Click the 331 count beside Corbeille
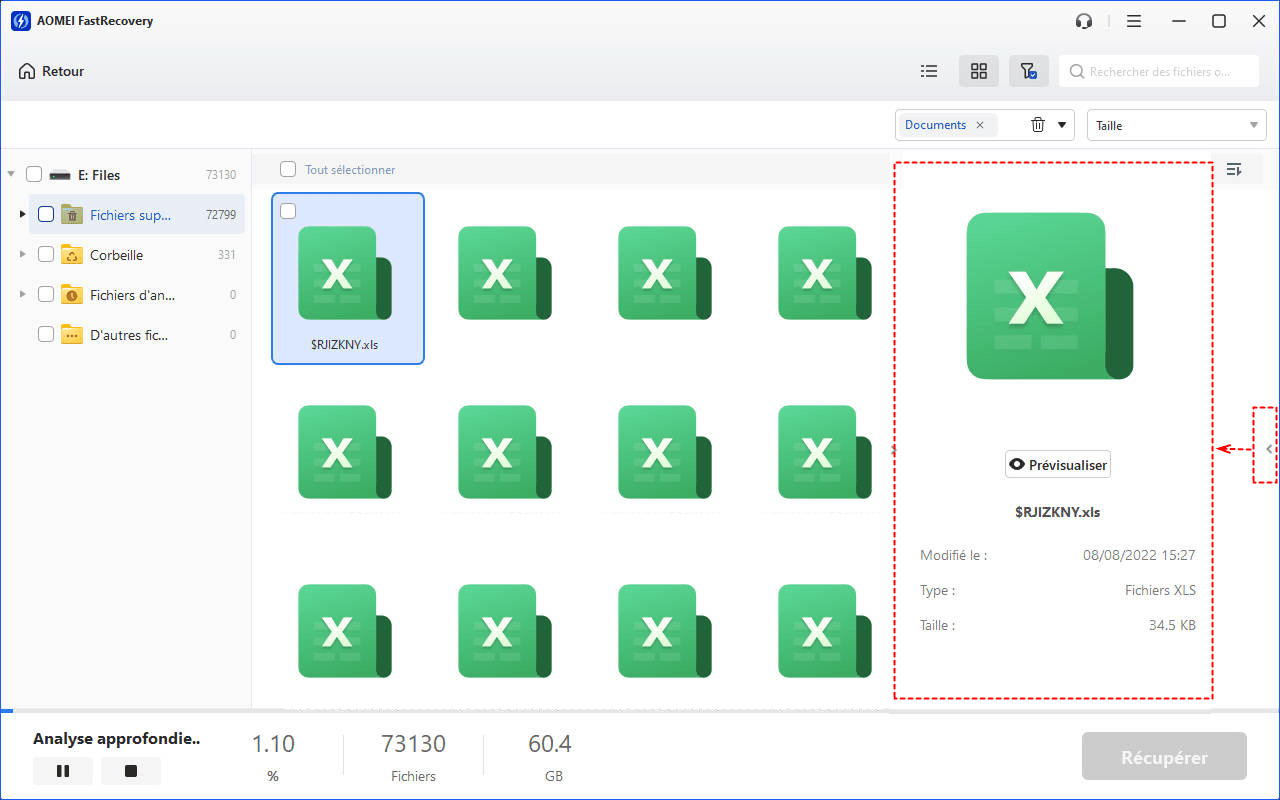 pos(226,254)
